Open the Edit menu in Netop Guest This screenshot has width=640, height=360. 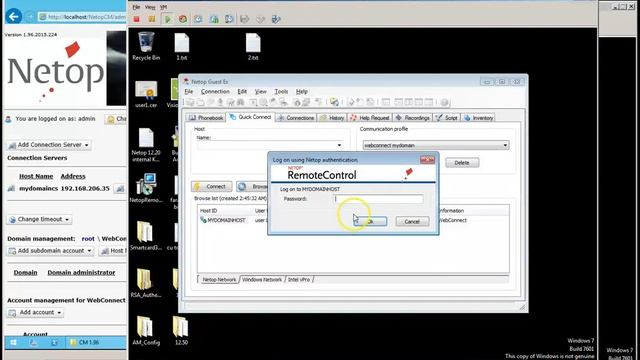click(242, 91)
